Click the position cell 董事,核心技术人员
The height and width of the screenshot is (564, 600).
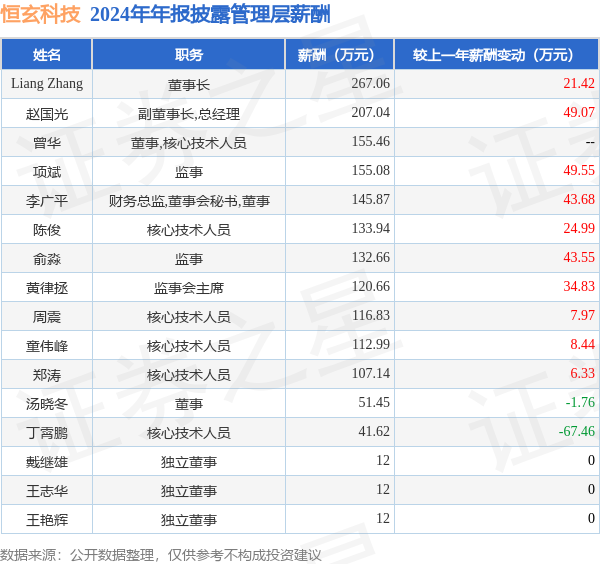click(189, 143)
